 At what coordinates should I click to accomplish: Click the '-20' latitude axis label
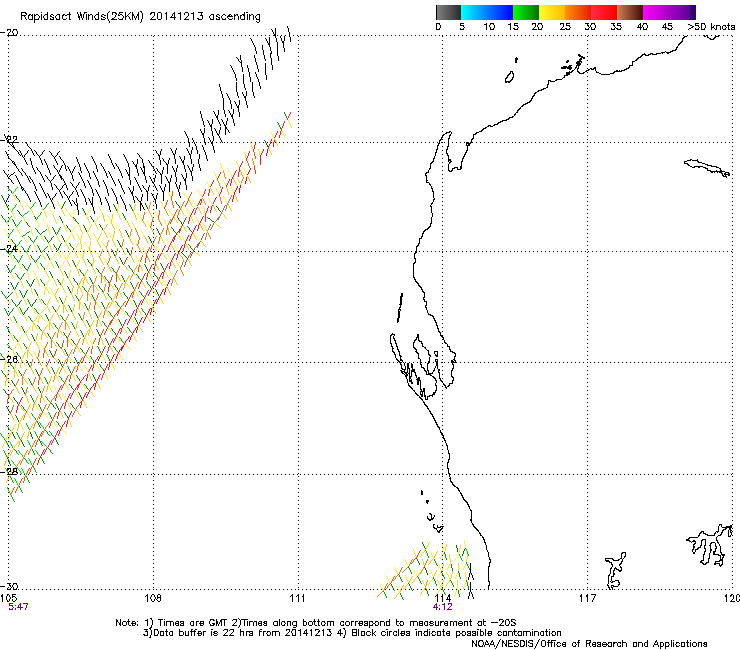click(9, 33)
